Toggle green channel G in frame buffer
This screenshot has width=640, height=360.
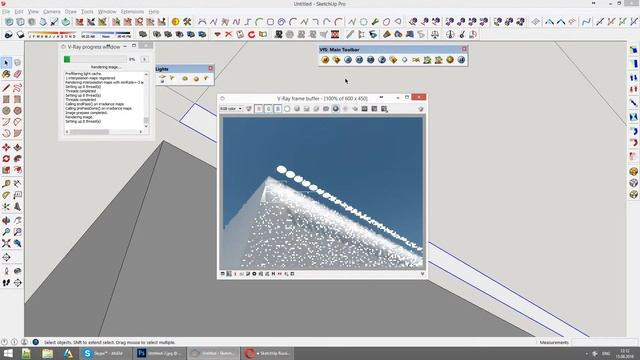(268, 109)
